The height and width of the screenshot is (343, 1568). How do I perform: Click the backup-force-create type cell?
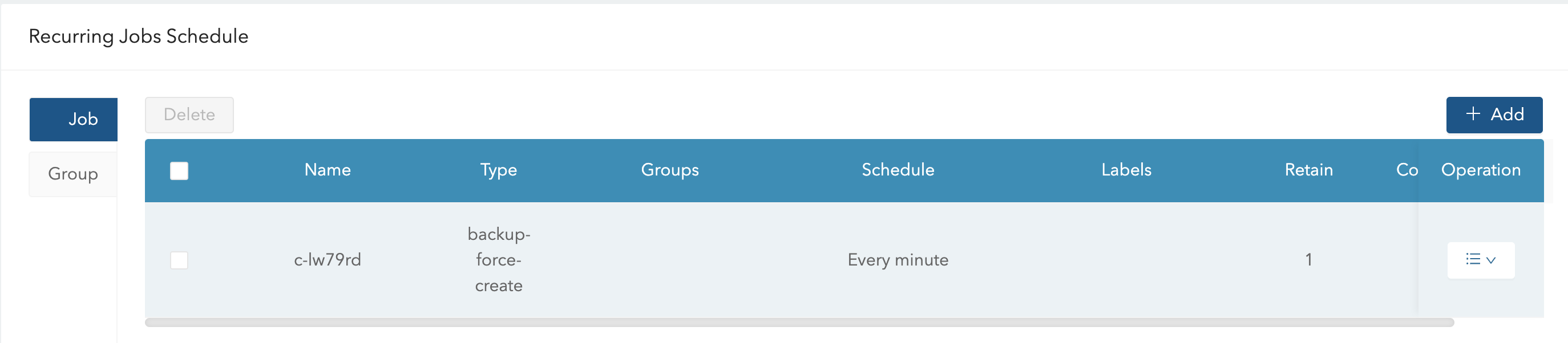coord(498,260)
